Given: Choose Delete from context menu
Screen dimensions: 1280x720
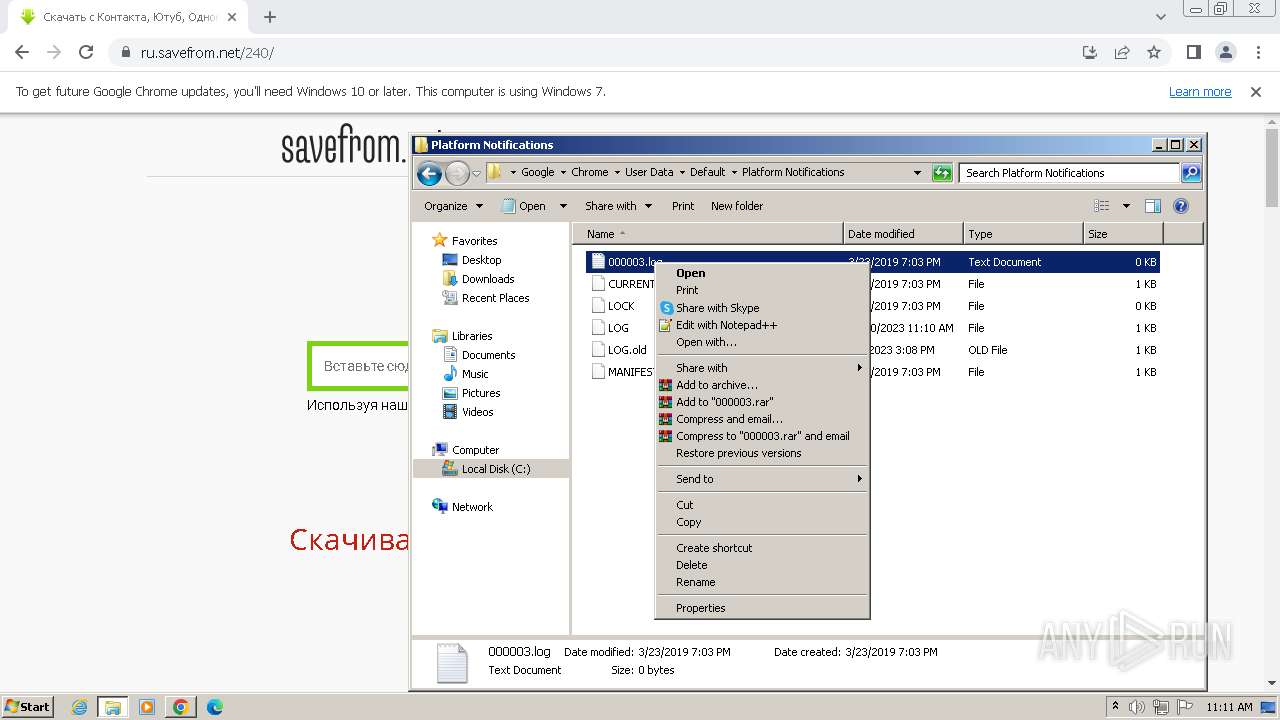Looking at the screenshot, I should (x=762, y=565).
